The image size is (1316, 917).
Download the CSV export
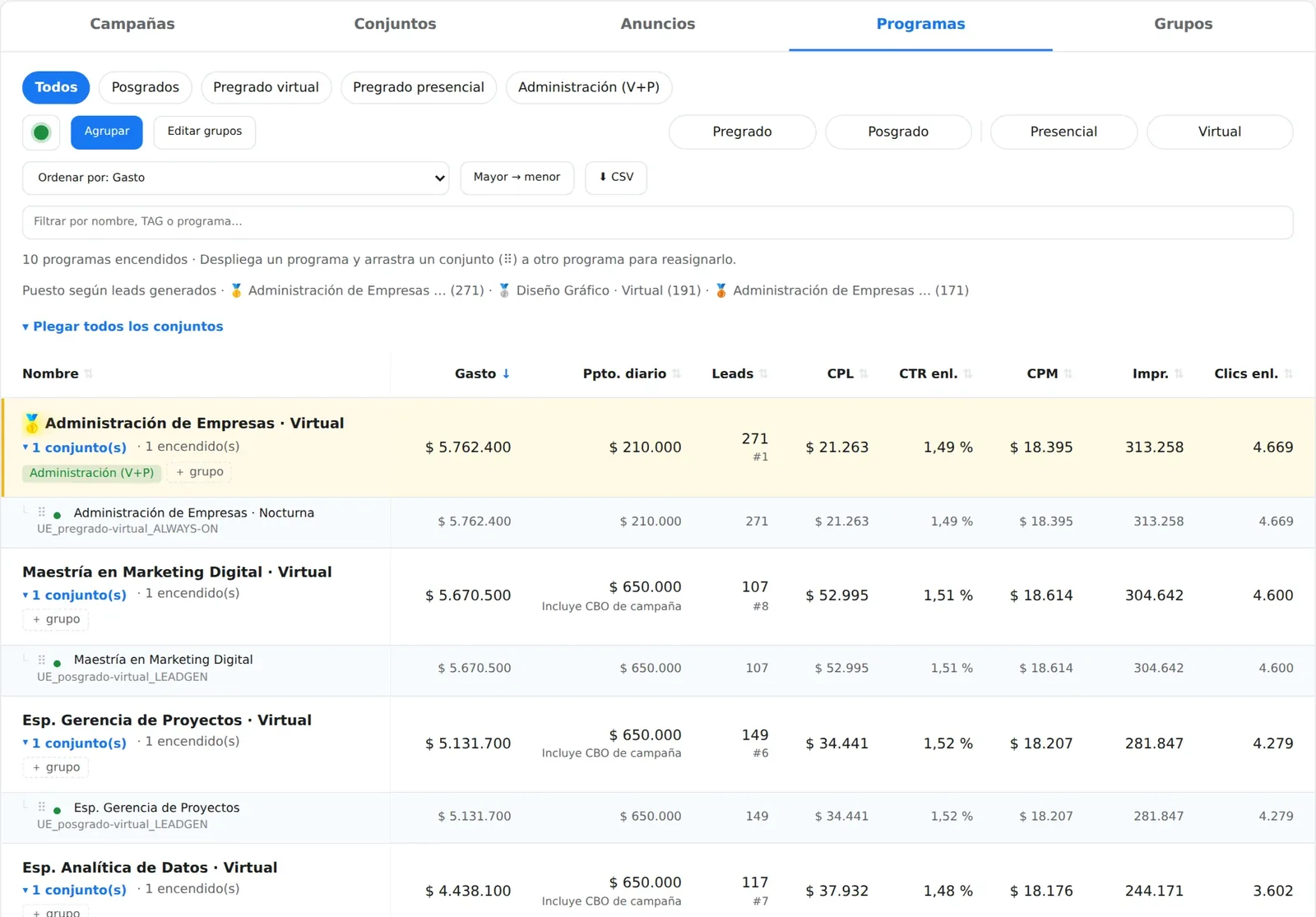point(616,178)
